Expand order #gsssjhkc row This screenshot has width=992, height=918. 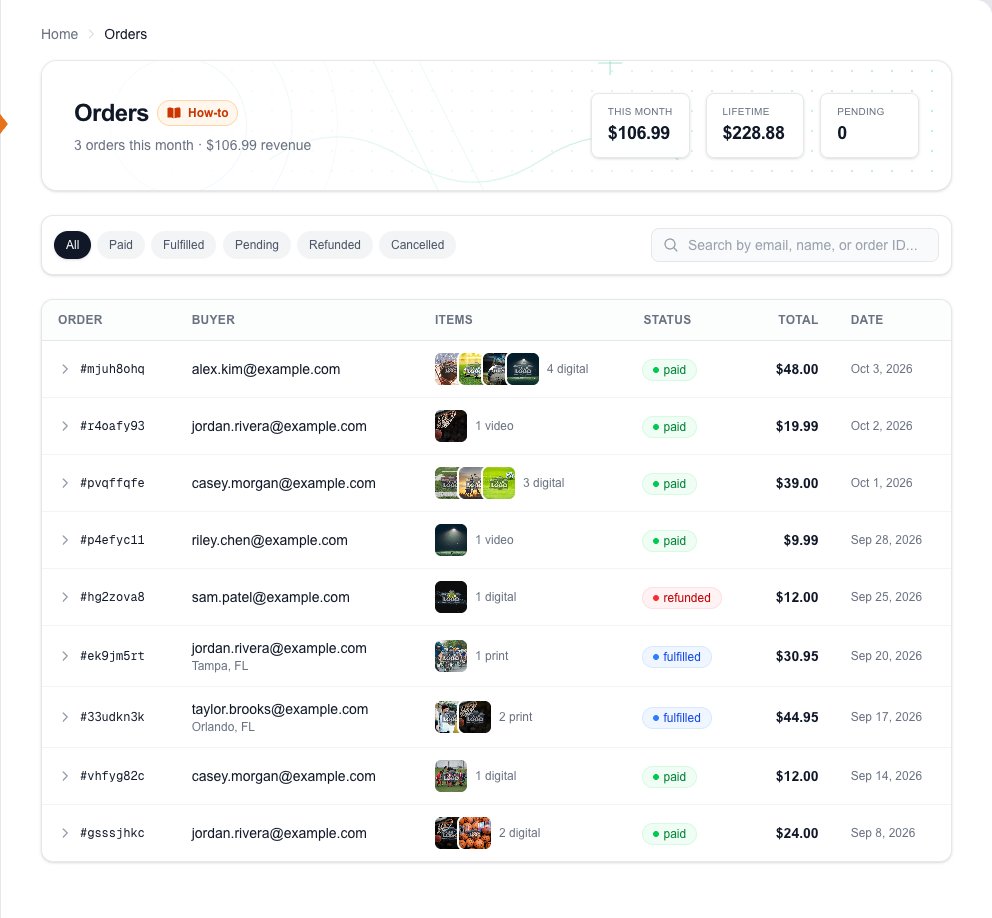coord(65,833)
